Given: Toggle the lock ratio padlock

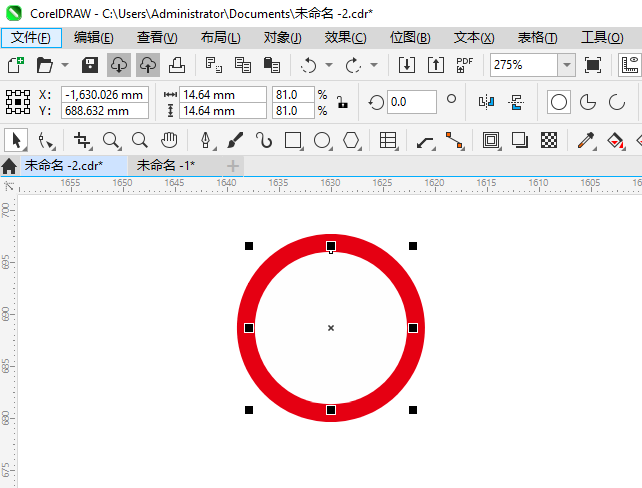Looking at the screenshot, I should pyautogui.click(x=342, y=102).
